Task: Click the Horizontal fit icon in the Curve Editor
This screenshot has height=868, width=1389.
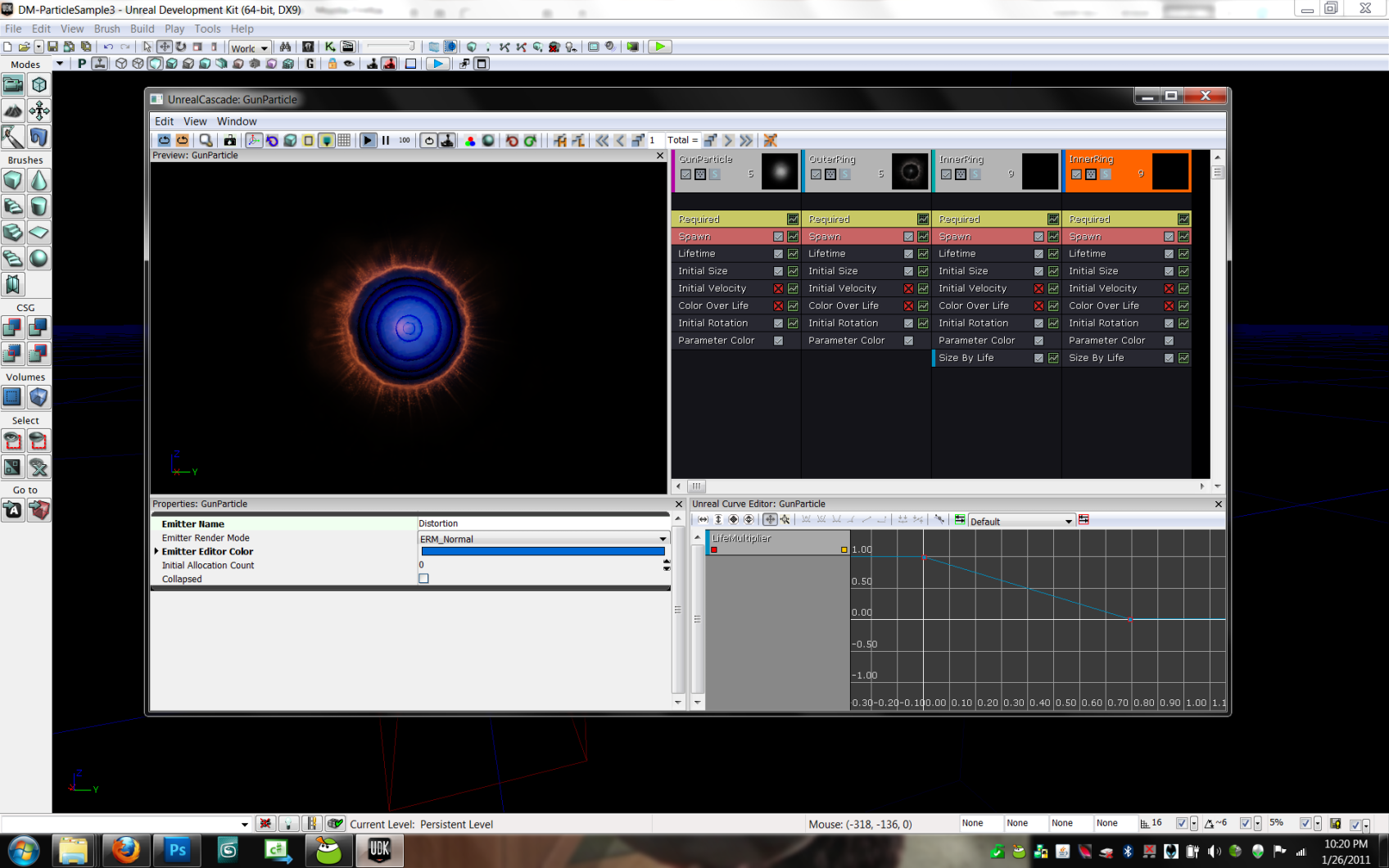Action: pyautogui.click(x=703, y=520)
